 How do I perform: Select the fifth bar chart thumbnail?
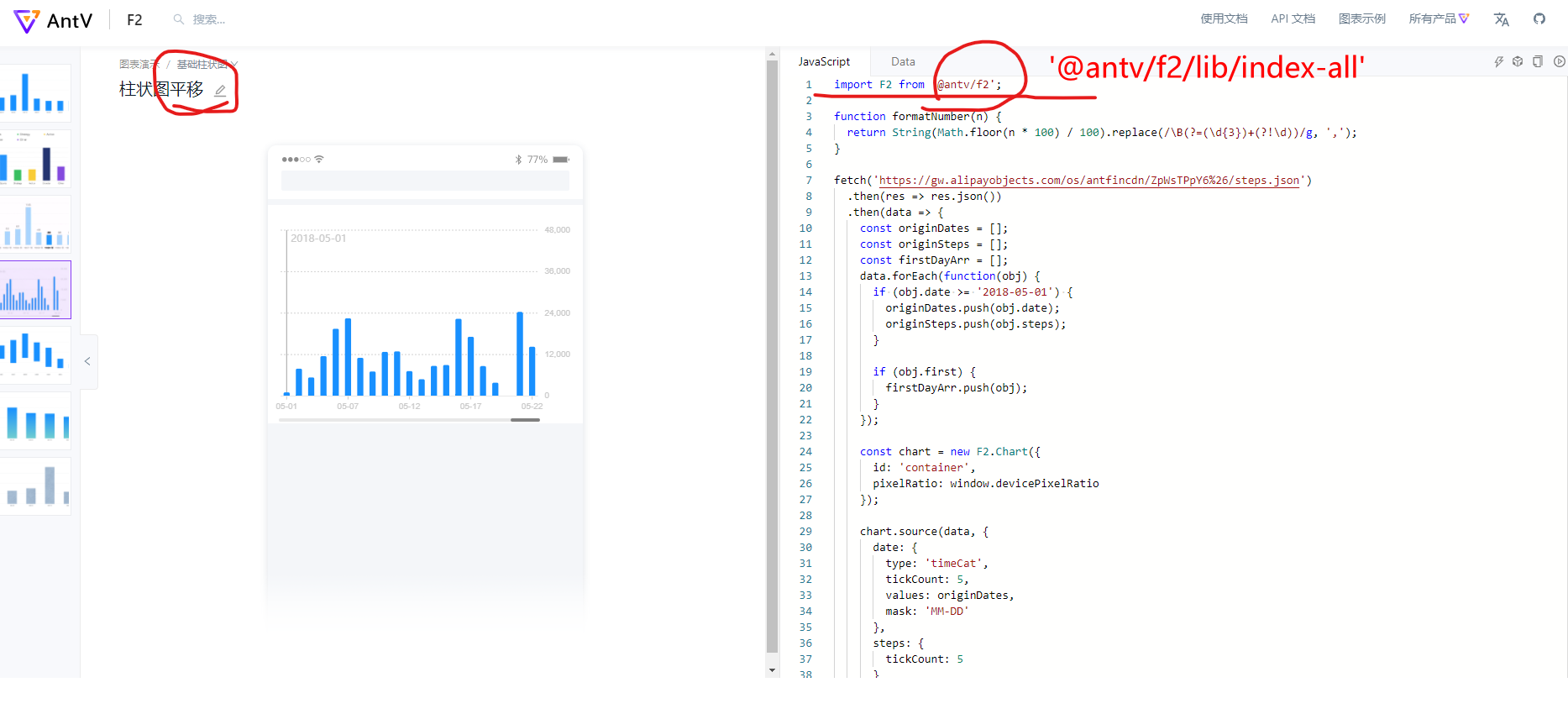[x=35, y=355]
